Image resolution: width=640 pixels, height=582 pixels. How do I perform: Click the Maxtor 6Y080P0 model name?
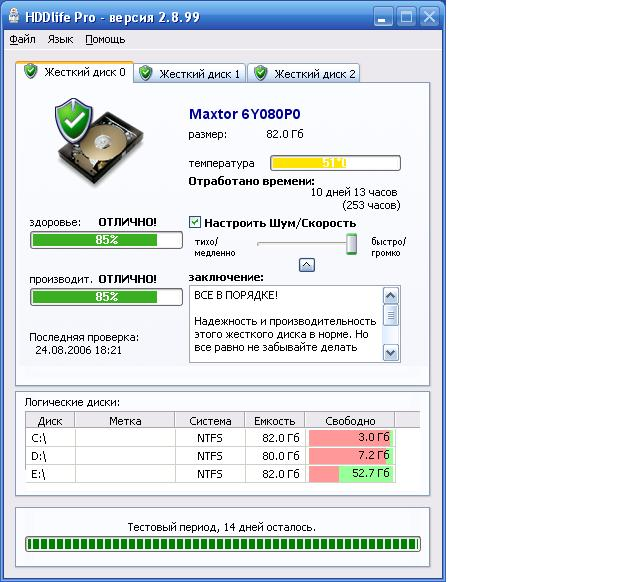tap(244, 114)
